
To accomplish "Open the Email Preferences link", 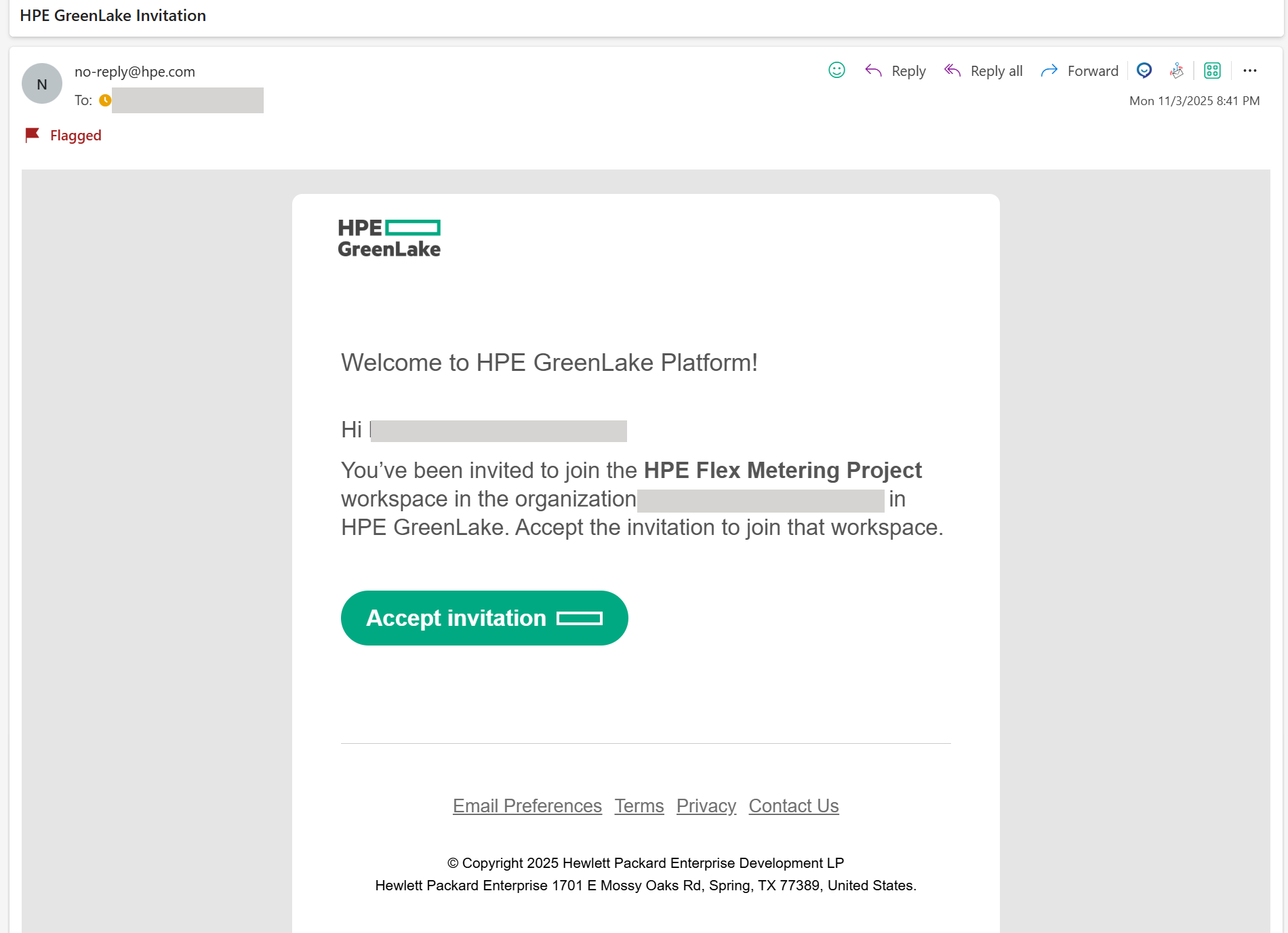I will coord(527,806).
